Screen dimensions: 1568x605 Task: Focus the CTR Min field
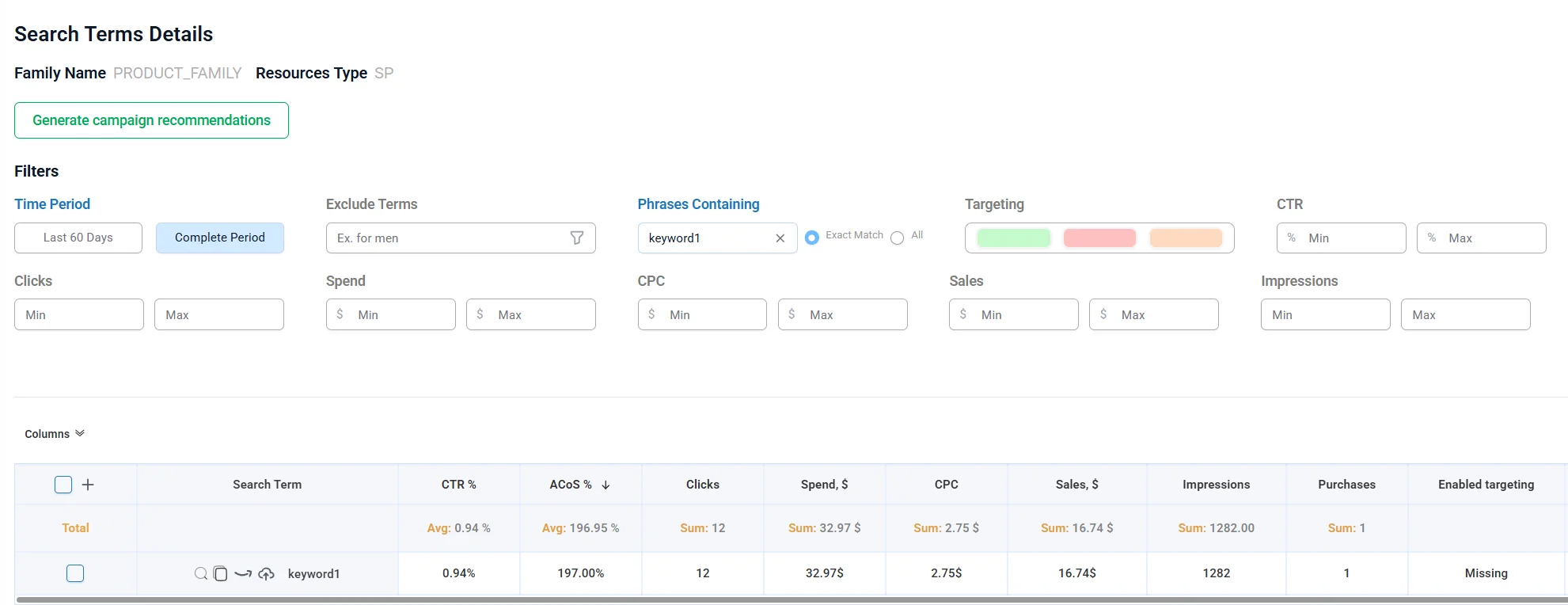pos(1342,238)
